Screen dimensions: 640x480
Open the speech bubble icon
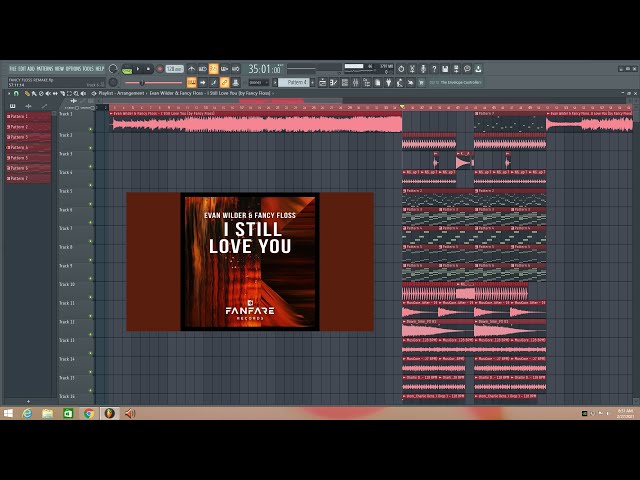467,69
